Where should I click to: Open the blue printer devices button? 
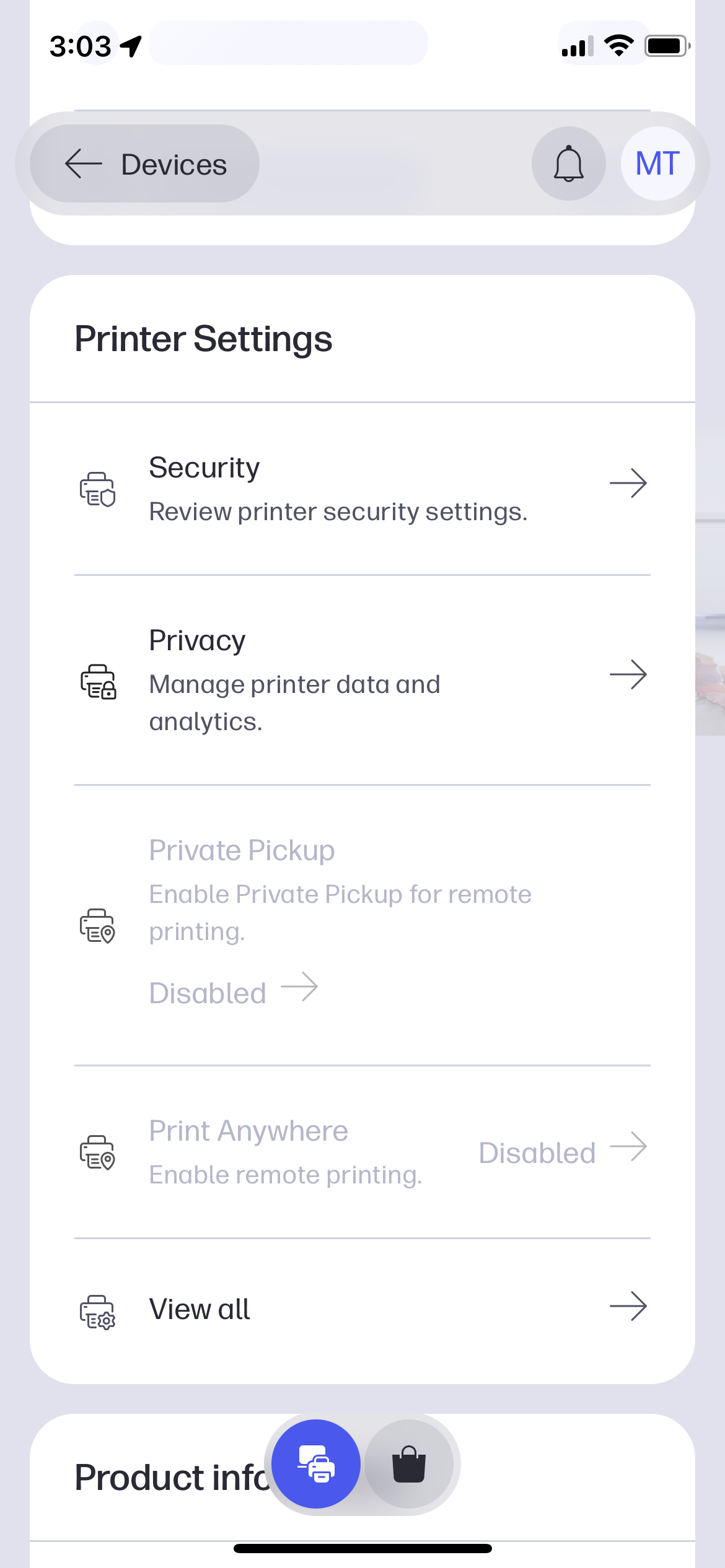[x=316, y=1463]
